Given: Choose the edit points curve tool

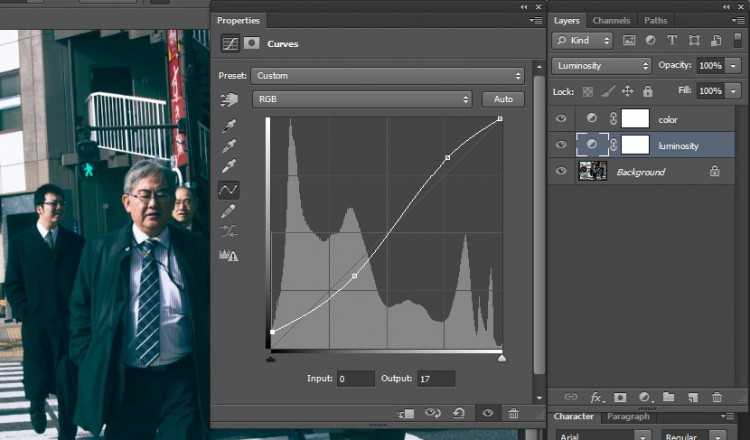Looking at the screenshot, I should tap(229, 189).
